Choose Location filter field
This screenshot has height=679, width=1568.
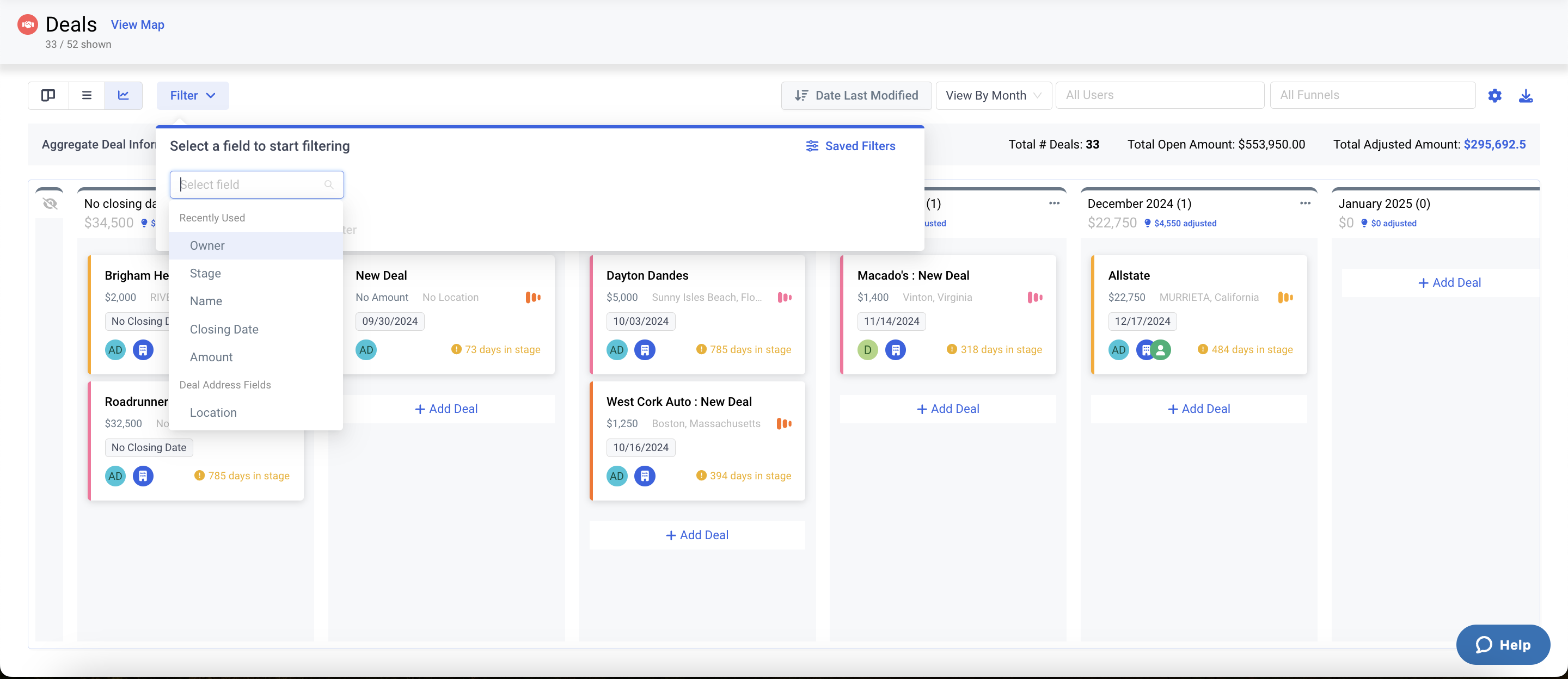[256, 412]
